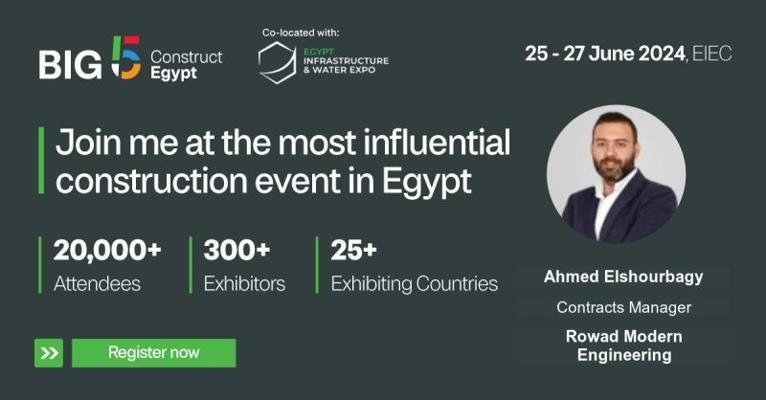This screenshot has height=400, width=766.
Task: Click the Ahmed Elshourbagy name label
Action: point(623,277)
